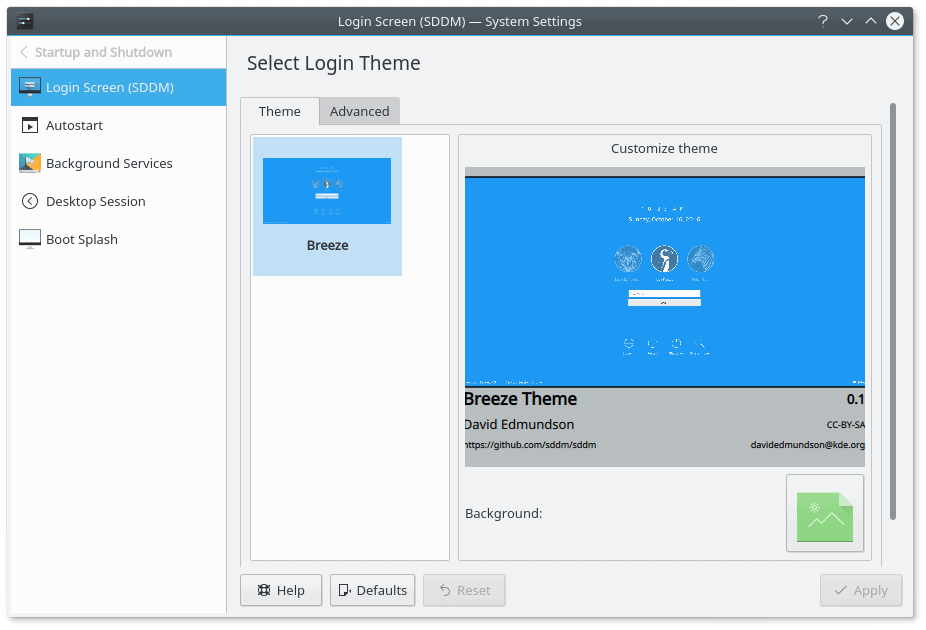926x630 pixels.
Task: Click the Autostart icon in sidebar
Action: click(30, 126)
